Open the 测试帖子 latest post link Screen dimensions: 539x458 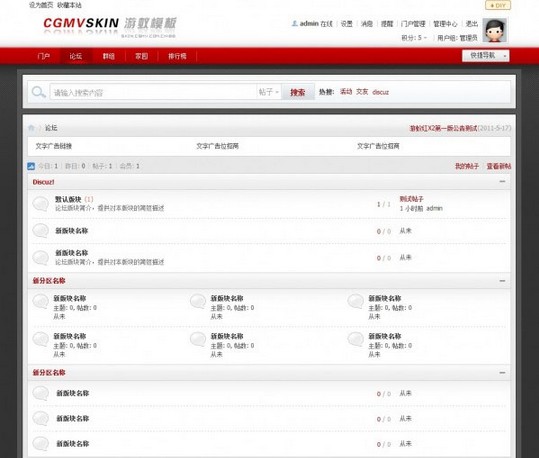click(411, 199)
